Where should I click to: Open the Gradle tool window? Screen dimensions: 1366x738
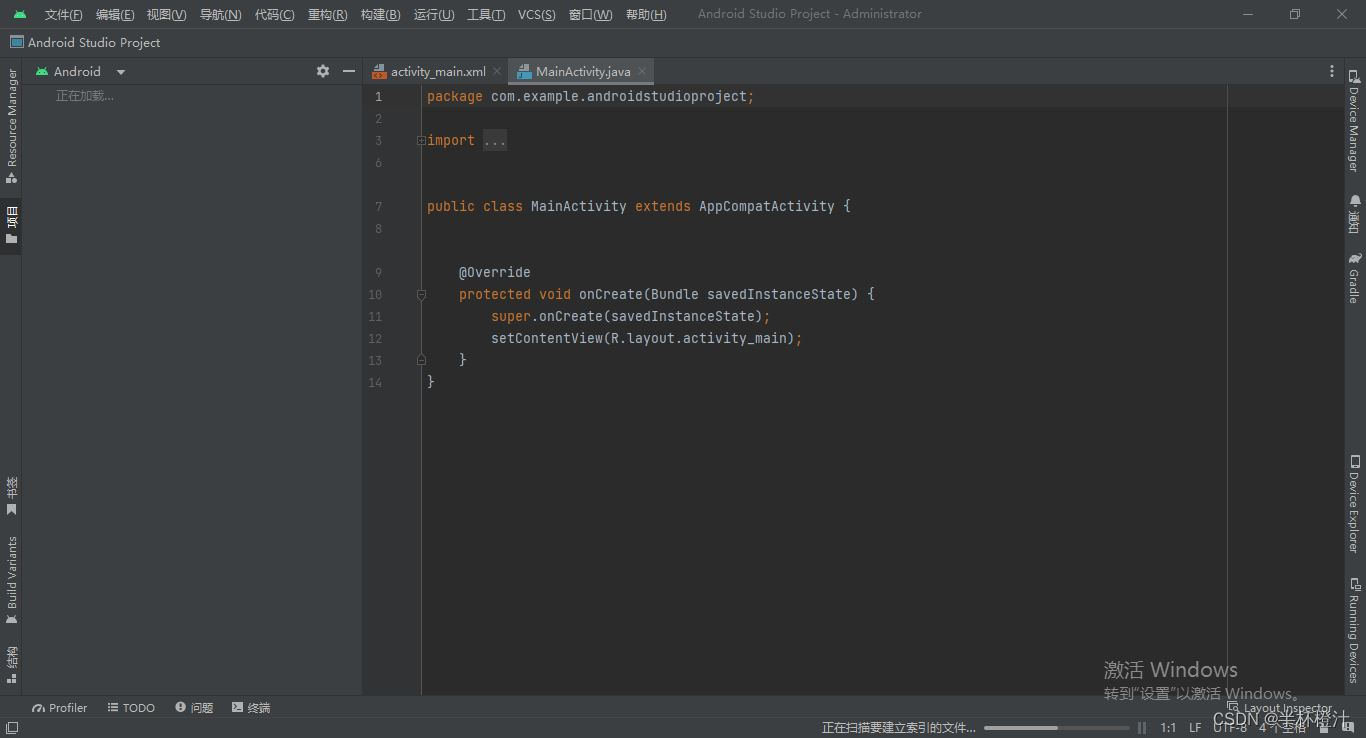pyautogui.click(x=1354, y=278)
